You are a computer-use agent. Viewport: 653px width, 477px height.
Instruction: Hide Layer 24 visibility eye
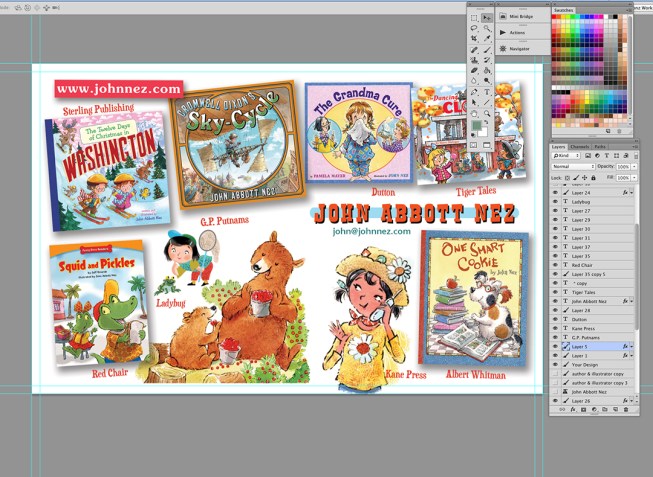pyautogui.click(x=555, y=192)
